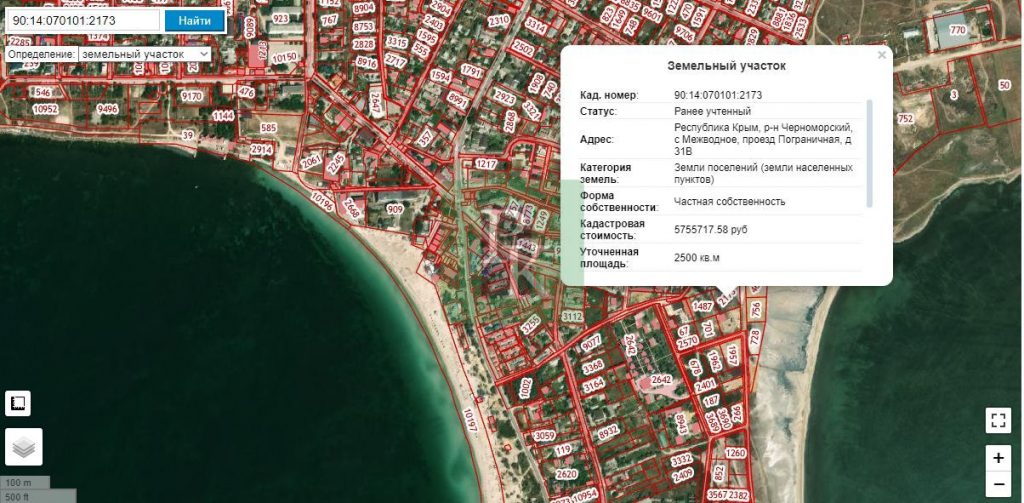1024x503 pixels.
Task: Zoom out with the minus button
Action: point(997,485)
